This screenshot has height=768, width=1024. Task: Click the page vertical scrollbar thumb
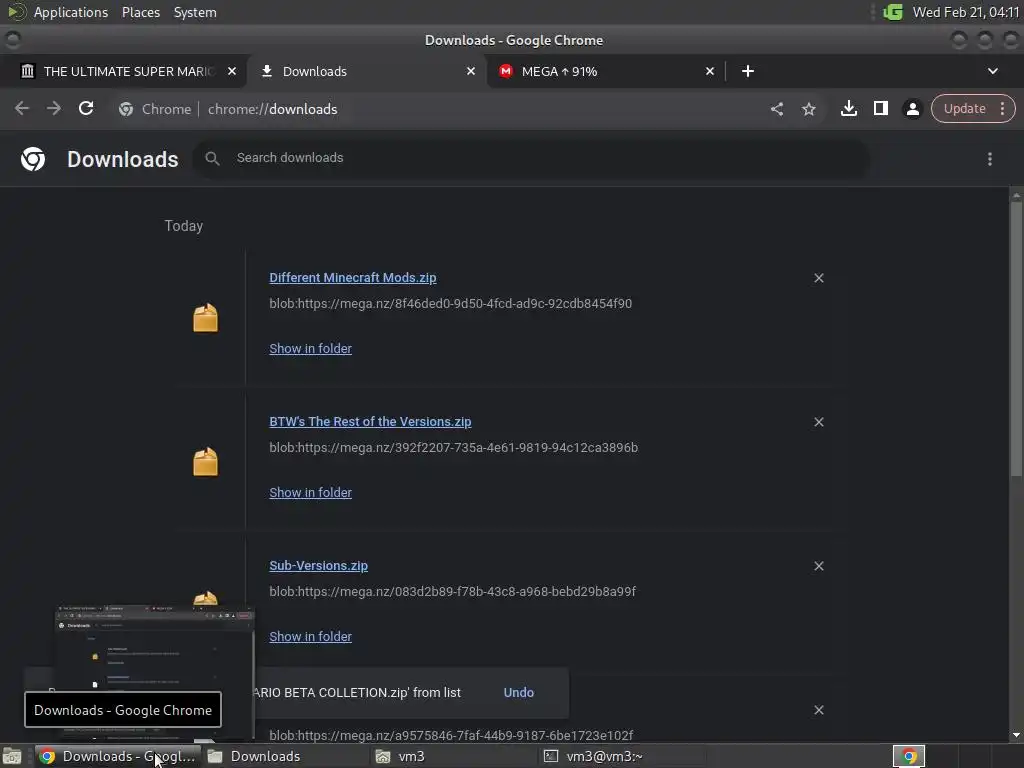tap(1016, 340)
